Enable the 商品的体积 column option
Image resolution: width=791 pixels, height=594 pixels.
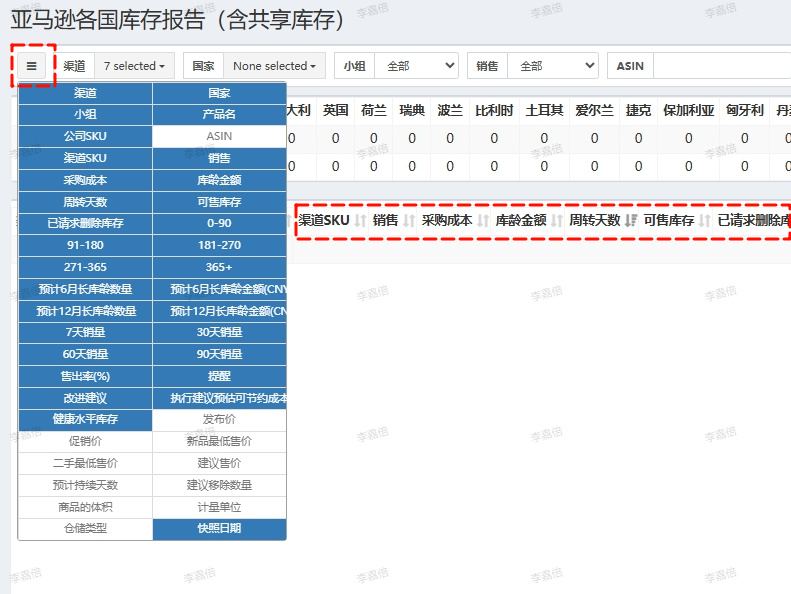85,507
